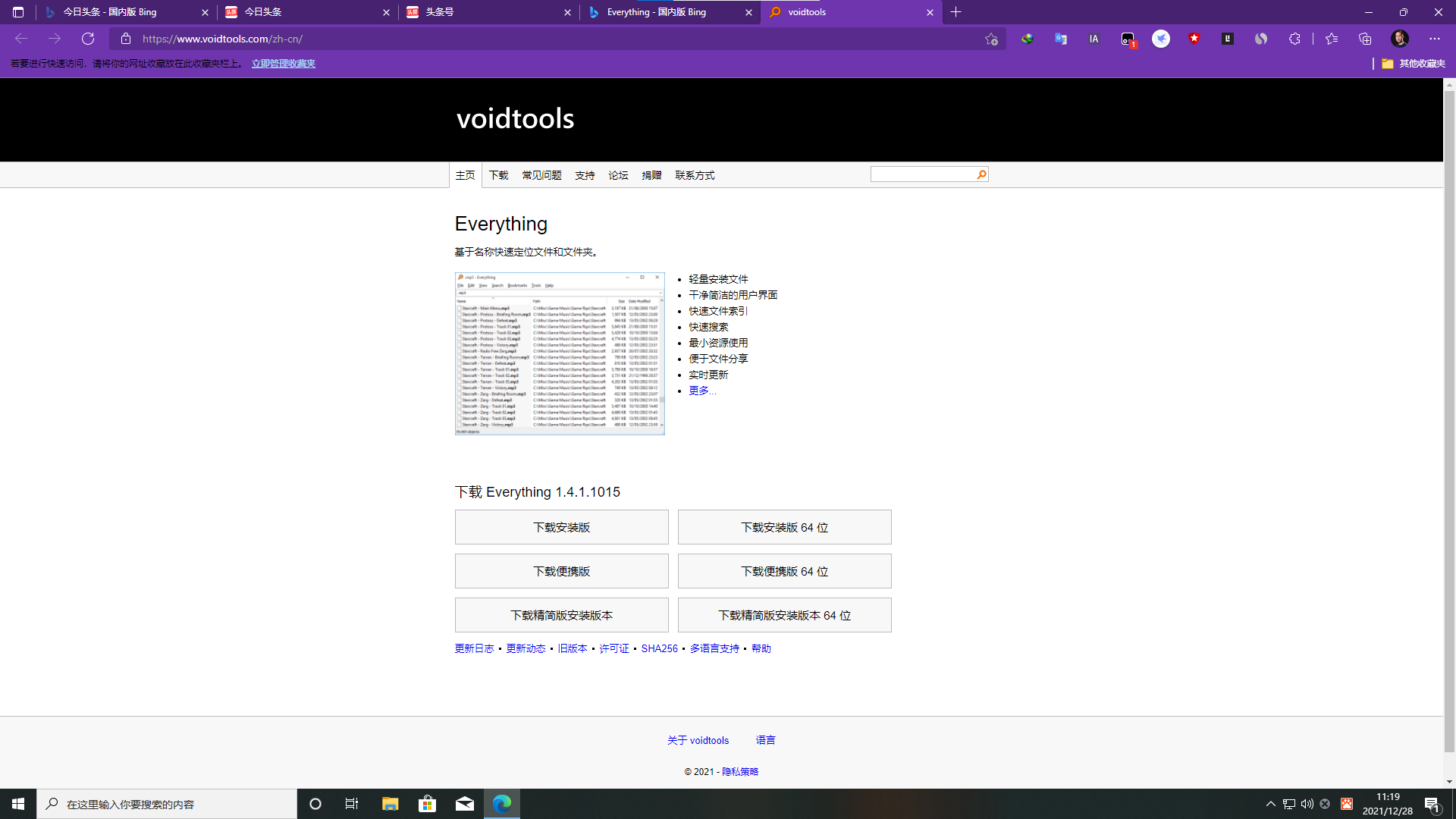The width and height of the screenshot is (1456, 819).
Task: Show hidden tray icons chevron
Action: click(x=1271, y=804)
